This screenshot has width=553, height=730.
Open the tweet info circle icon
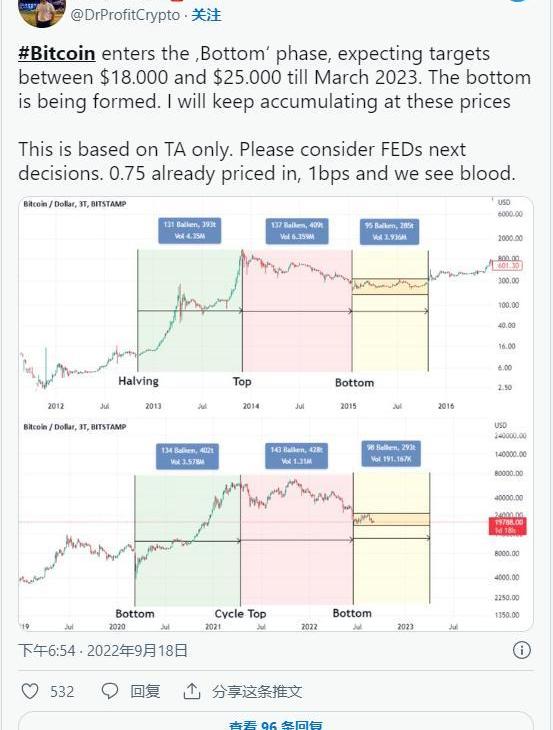521,650
